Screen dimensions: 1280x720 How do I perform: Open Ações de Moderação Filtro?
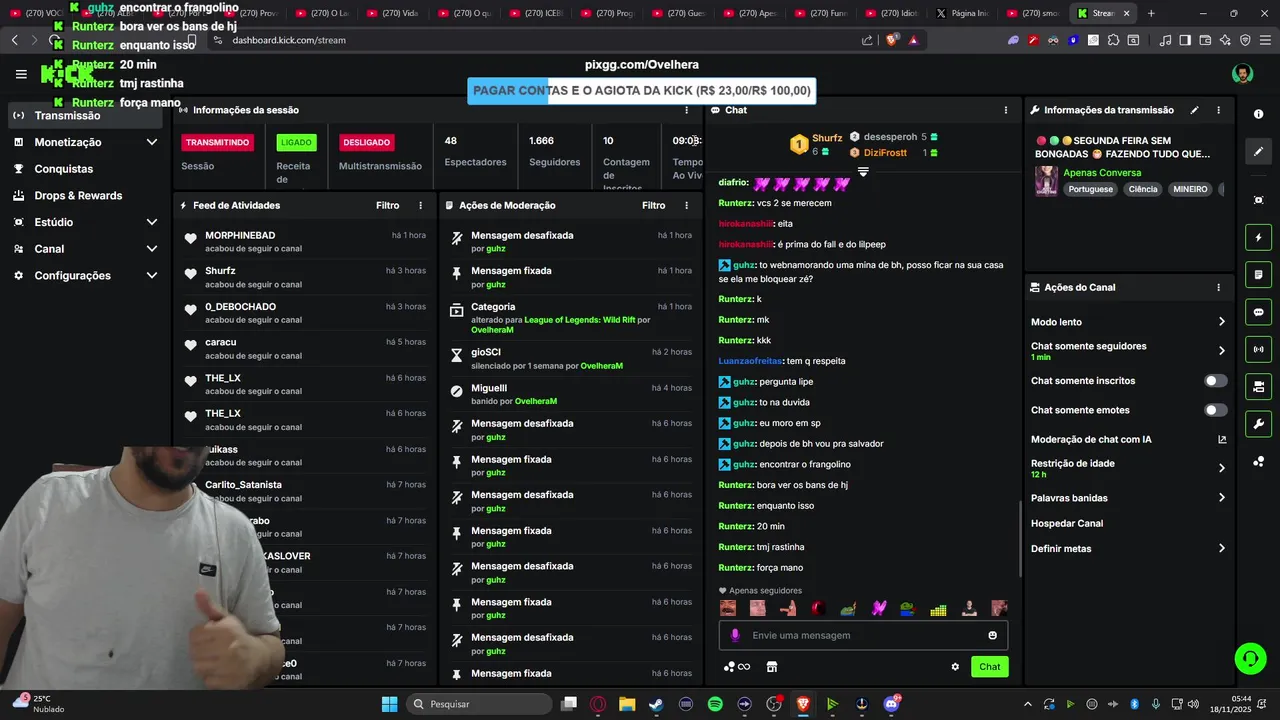click(x=653, y=205)
